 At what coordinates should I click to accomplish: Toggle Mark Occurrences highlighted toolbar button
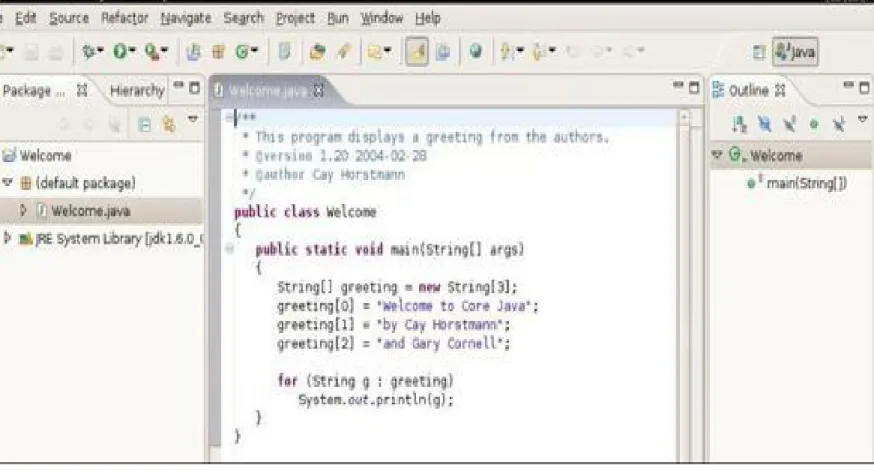[x=417, y=52]
